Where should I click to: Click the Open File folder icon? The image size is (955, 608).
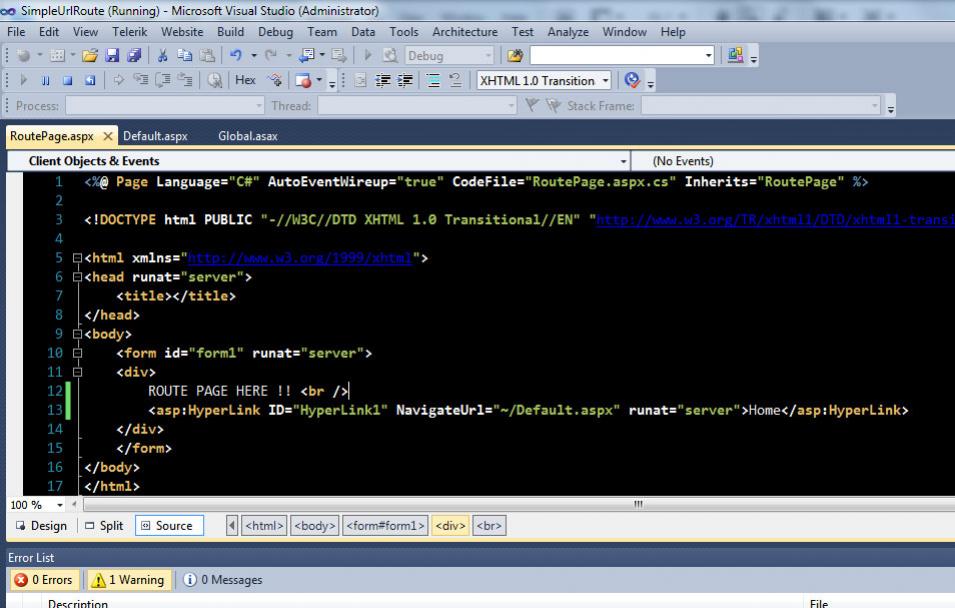[91, 56]
